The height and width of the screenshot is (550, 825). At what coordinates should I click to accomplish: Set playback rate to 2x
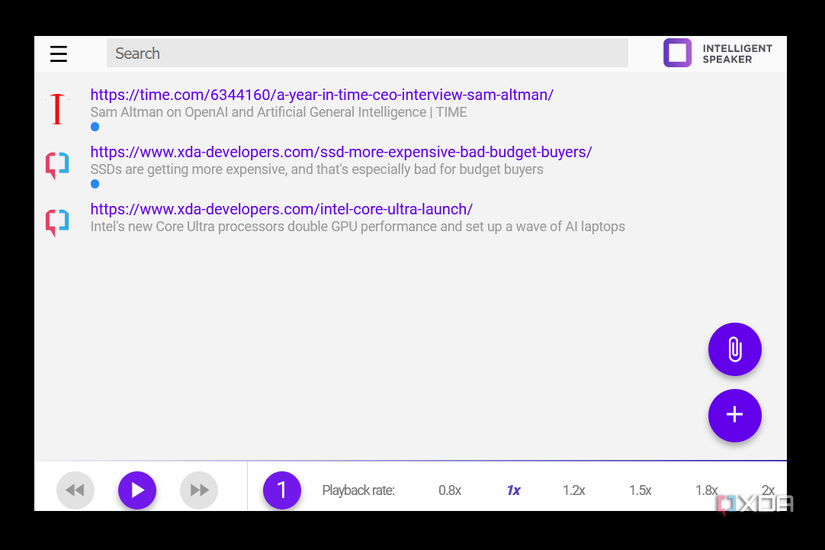(768, 491)
